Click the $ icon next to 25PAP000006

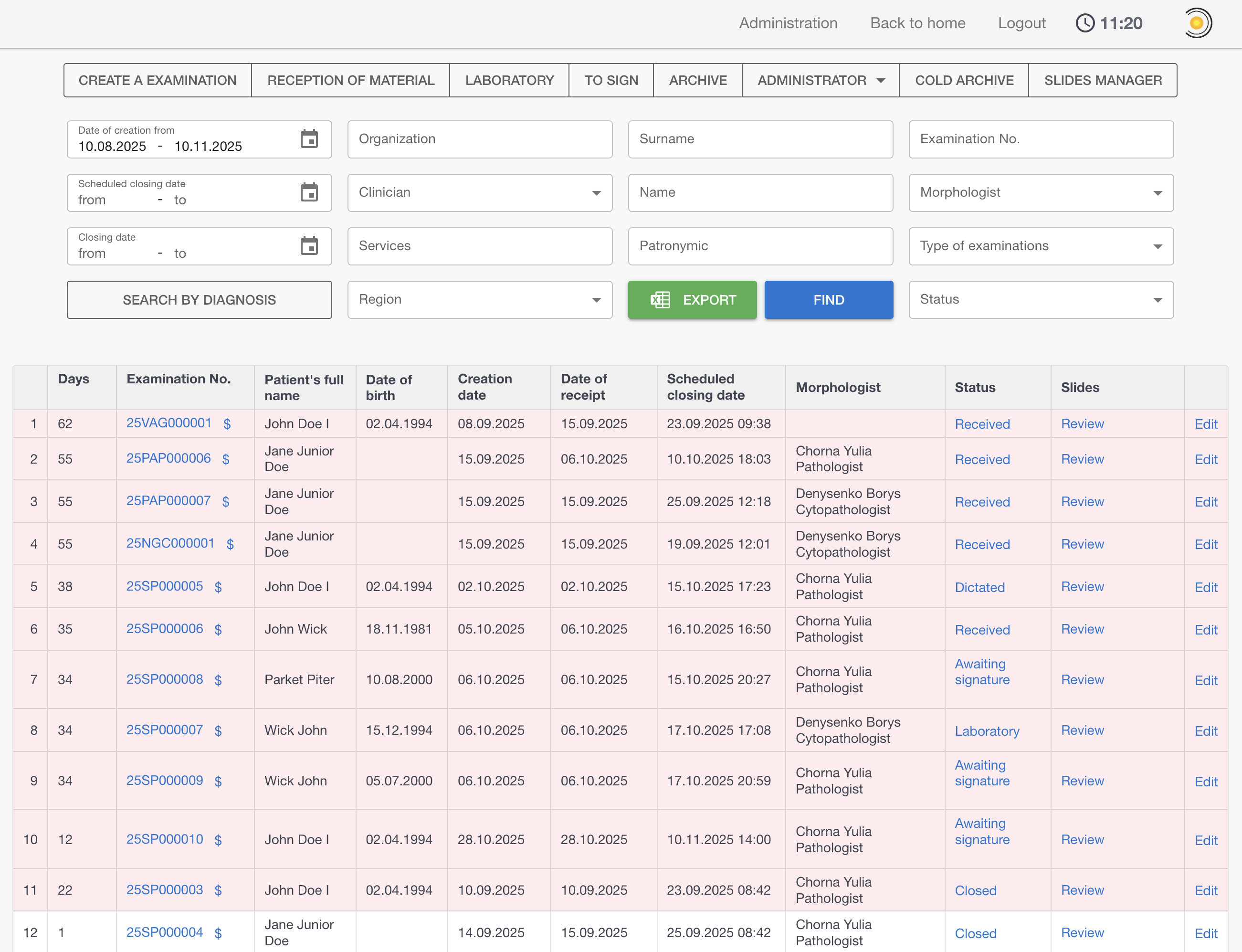click(224, 459)
